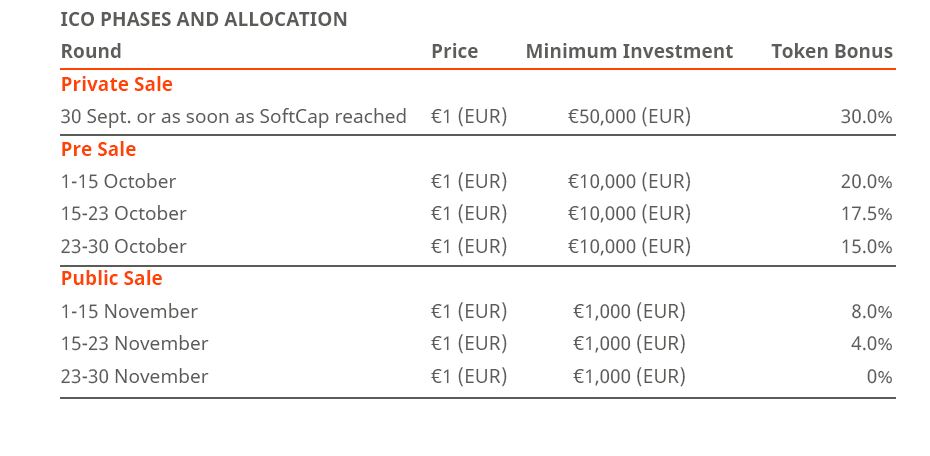Select the Public Sale section heading
The height and width of the screenshot is (456, 930).
coord(112,278)
